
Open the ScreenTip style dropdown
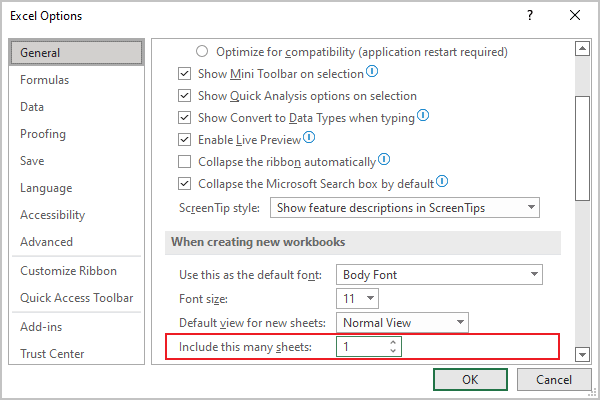point(405,207)
